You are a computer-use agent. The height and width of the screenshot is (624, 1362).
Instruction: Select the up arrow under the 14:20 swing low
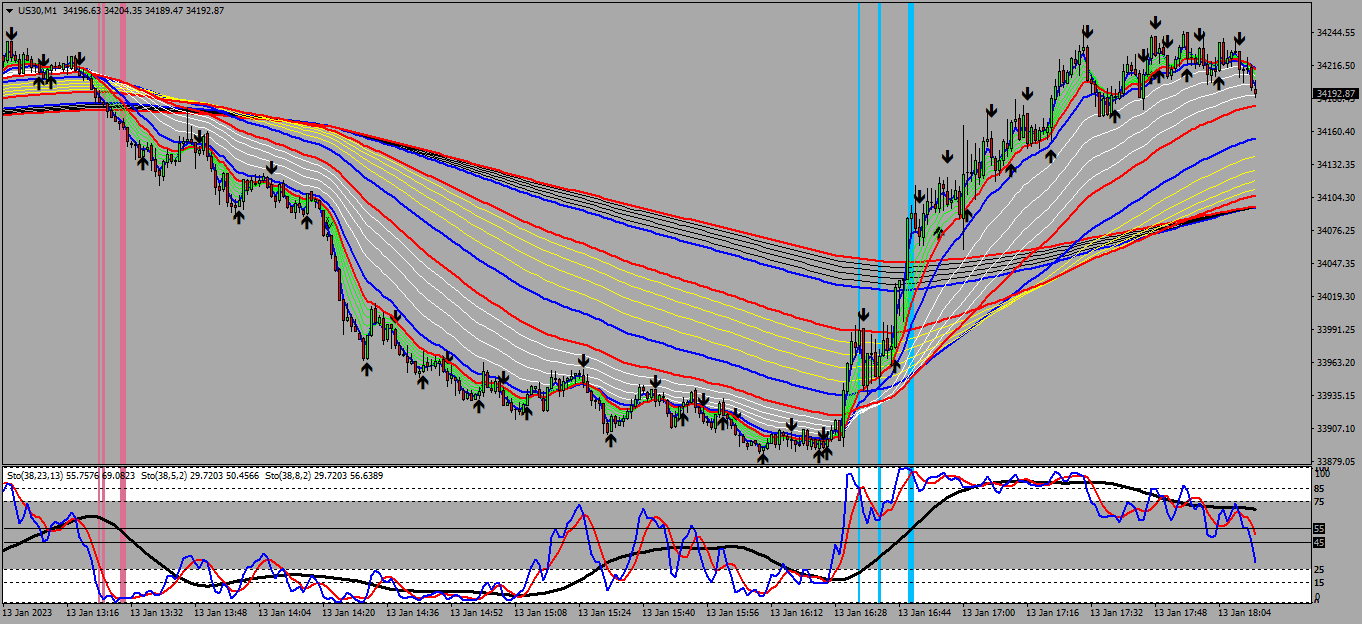point(367,369)
